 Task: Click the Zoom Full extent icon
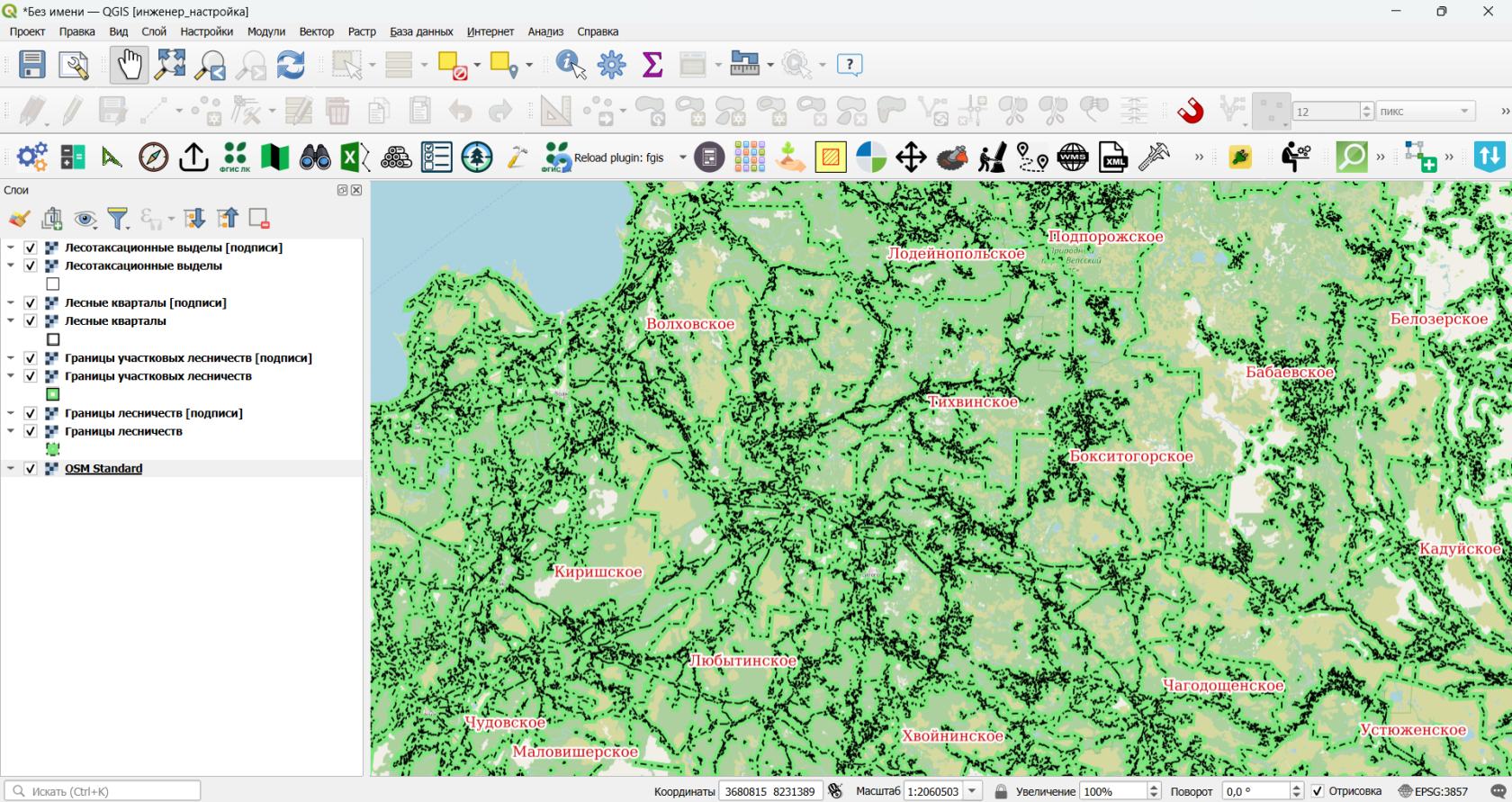(x=170, y=65)
